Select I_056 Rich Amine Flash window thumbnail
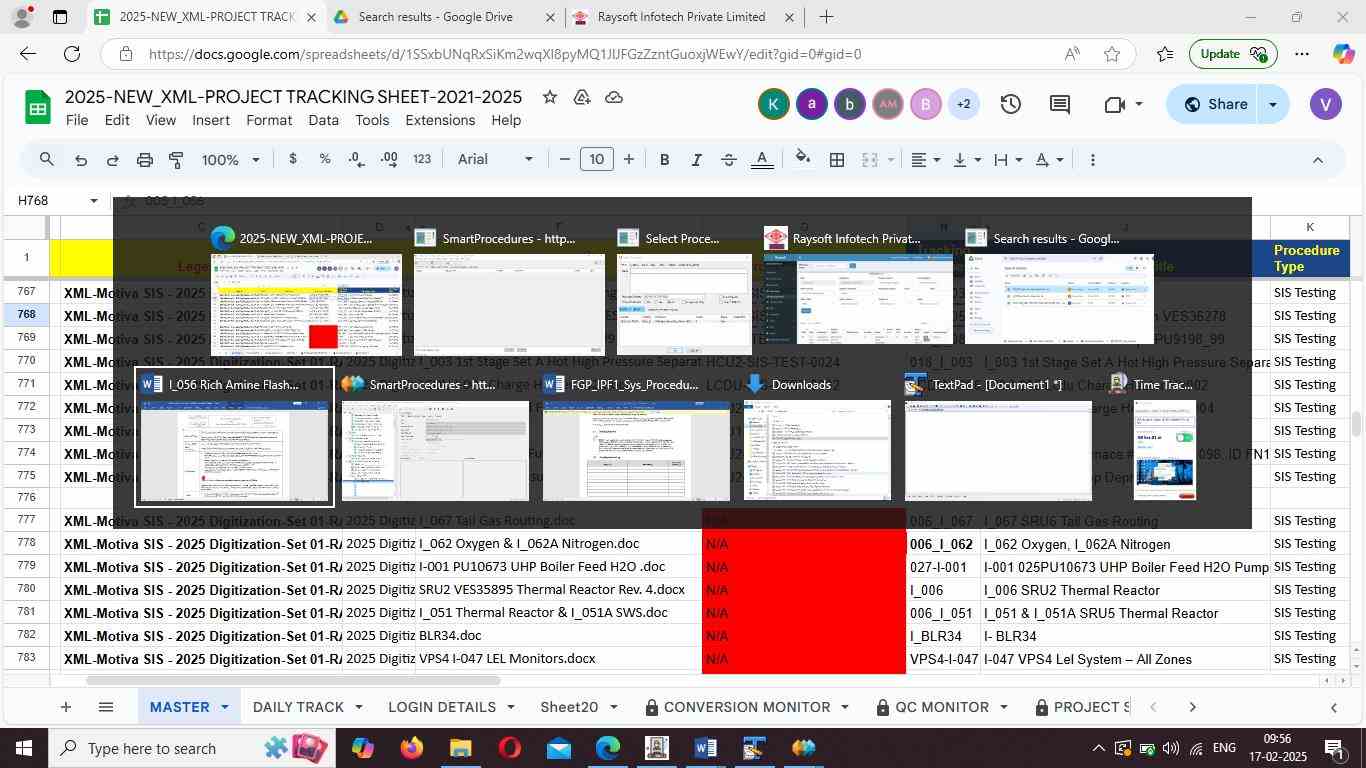This screenshot has height=768, width=1366. point(234,437)
